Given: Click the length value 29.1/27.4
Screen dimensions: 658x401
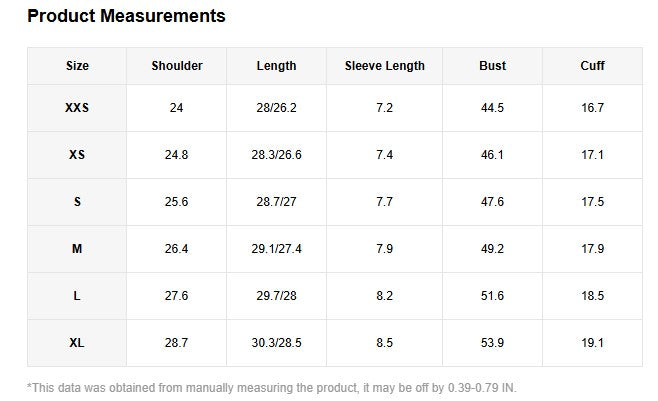Looking at the screenshot, I should point(276,249).
